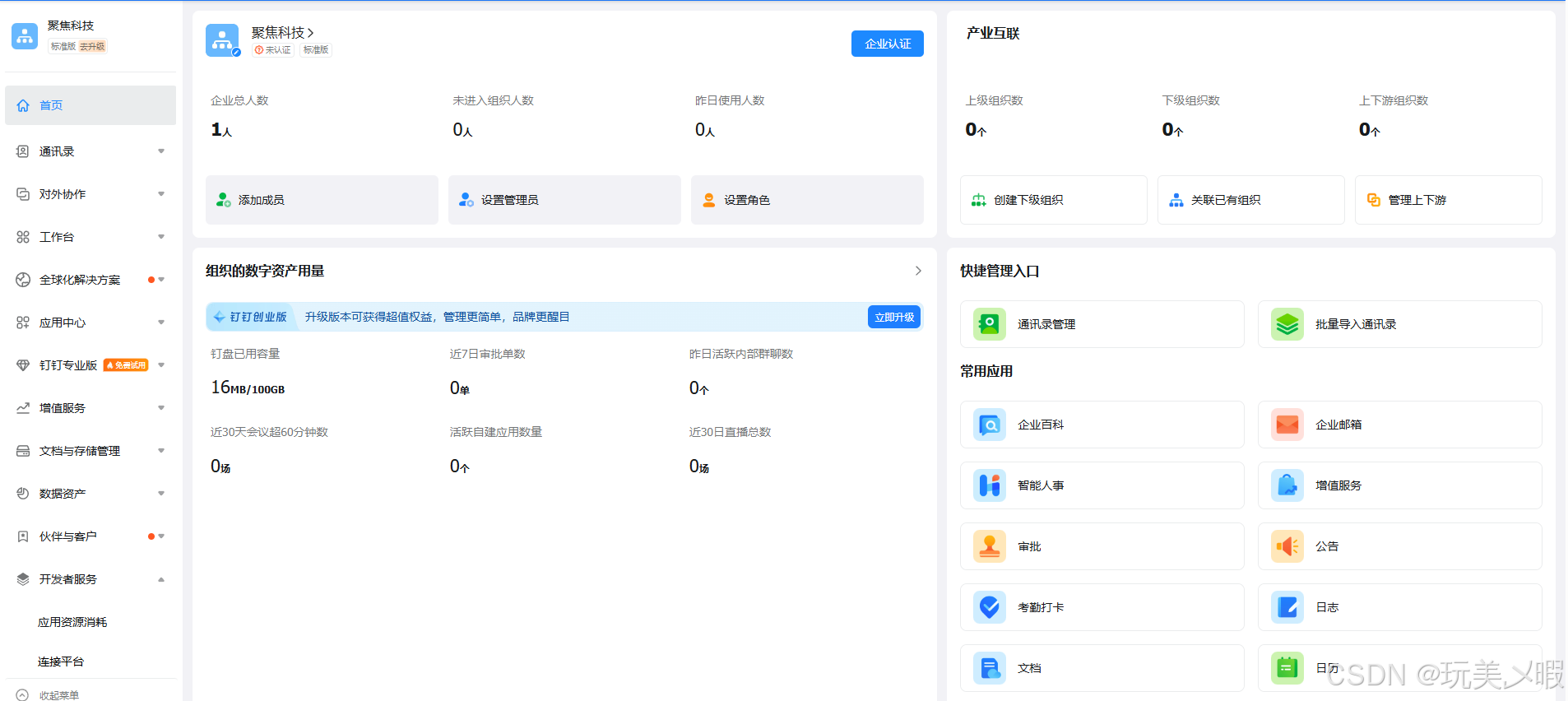Viewport: 1568px width, 701px height.
Task: Click the 增值服务 chart icon in the sidebar
Action: pos(23,408)
